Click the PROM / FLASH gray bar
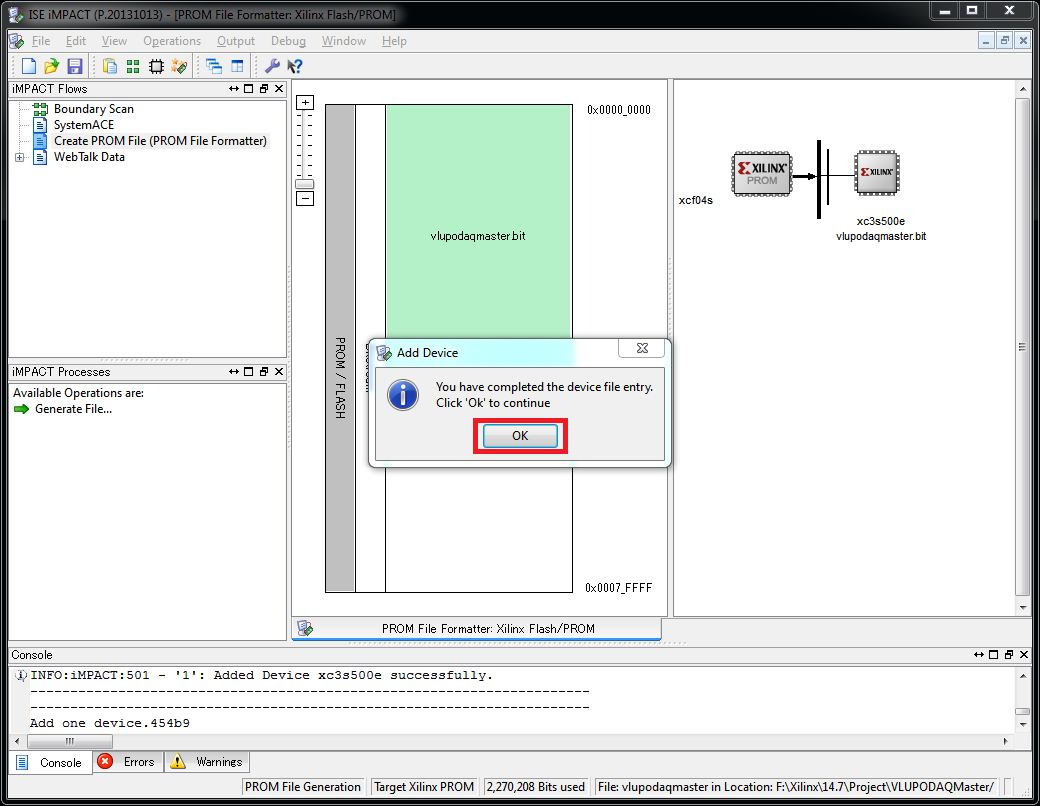1040x806 pixels. [x=340, y=348]
